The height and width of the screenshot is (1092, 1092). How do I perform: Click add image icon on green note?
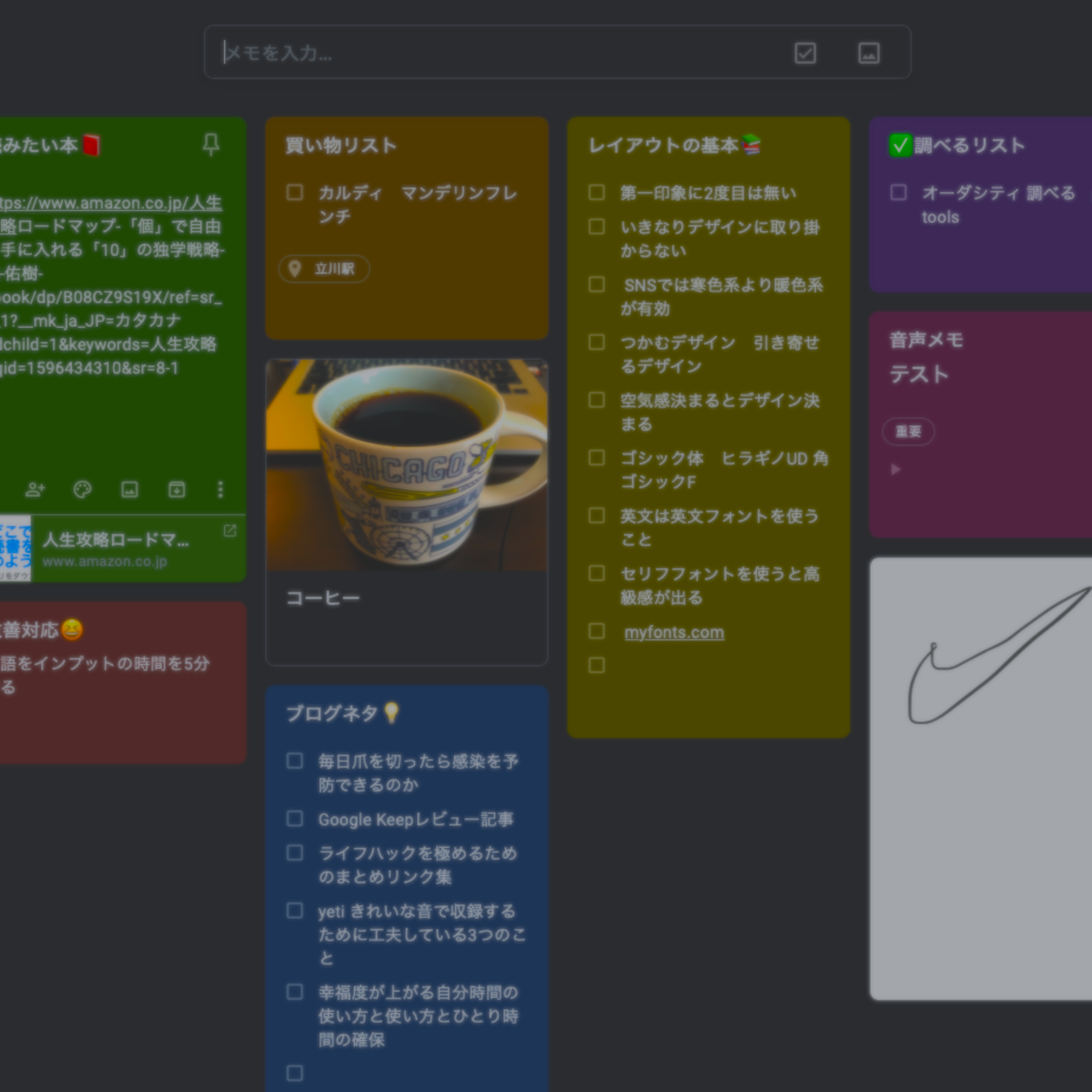(130, 490)
